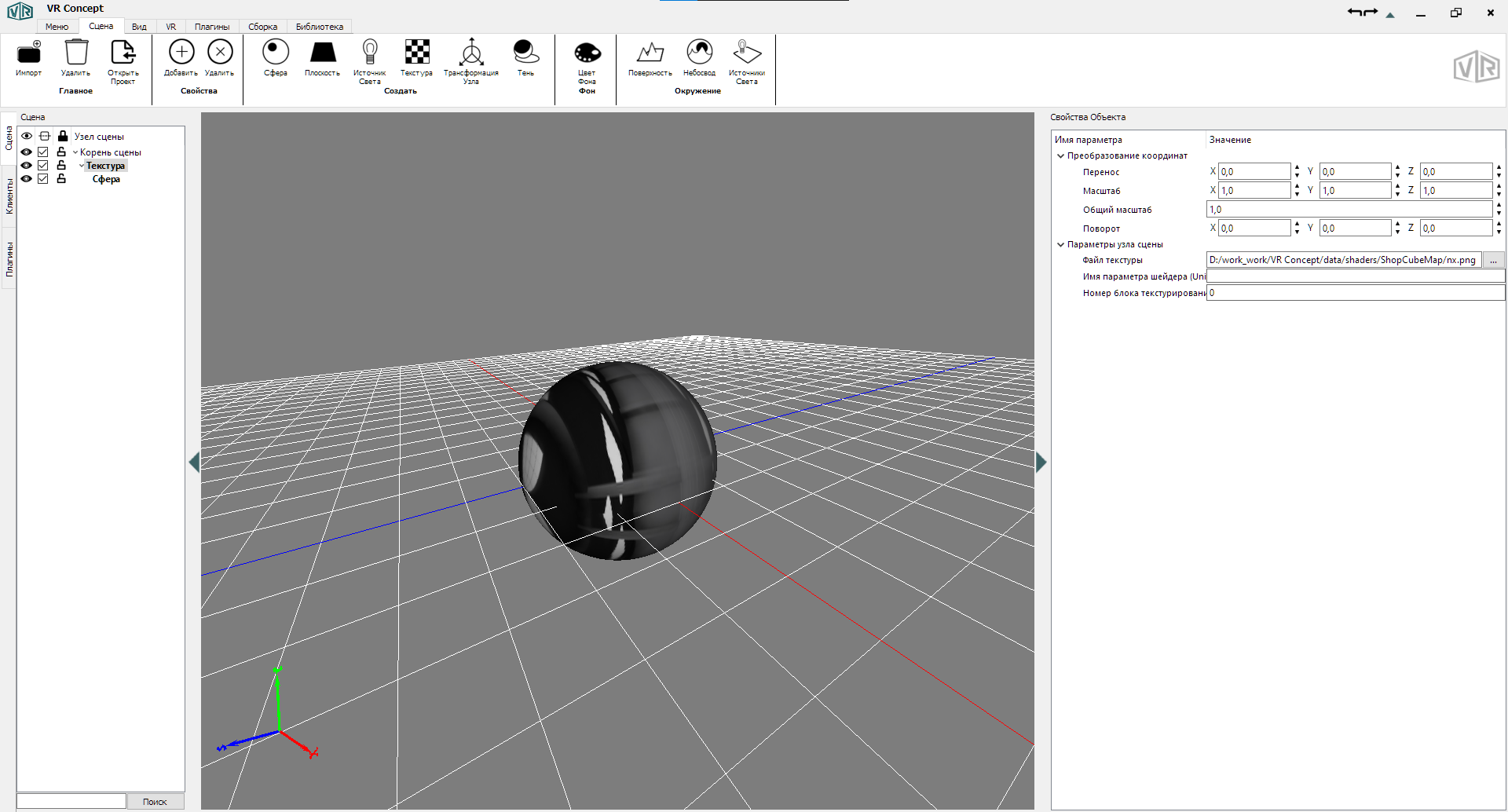
Task: Toggle the lock for Текстура node
Action: (61, 165)
